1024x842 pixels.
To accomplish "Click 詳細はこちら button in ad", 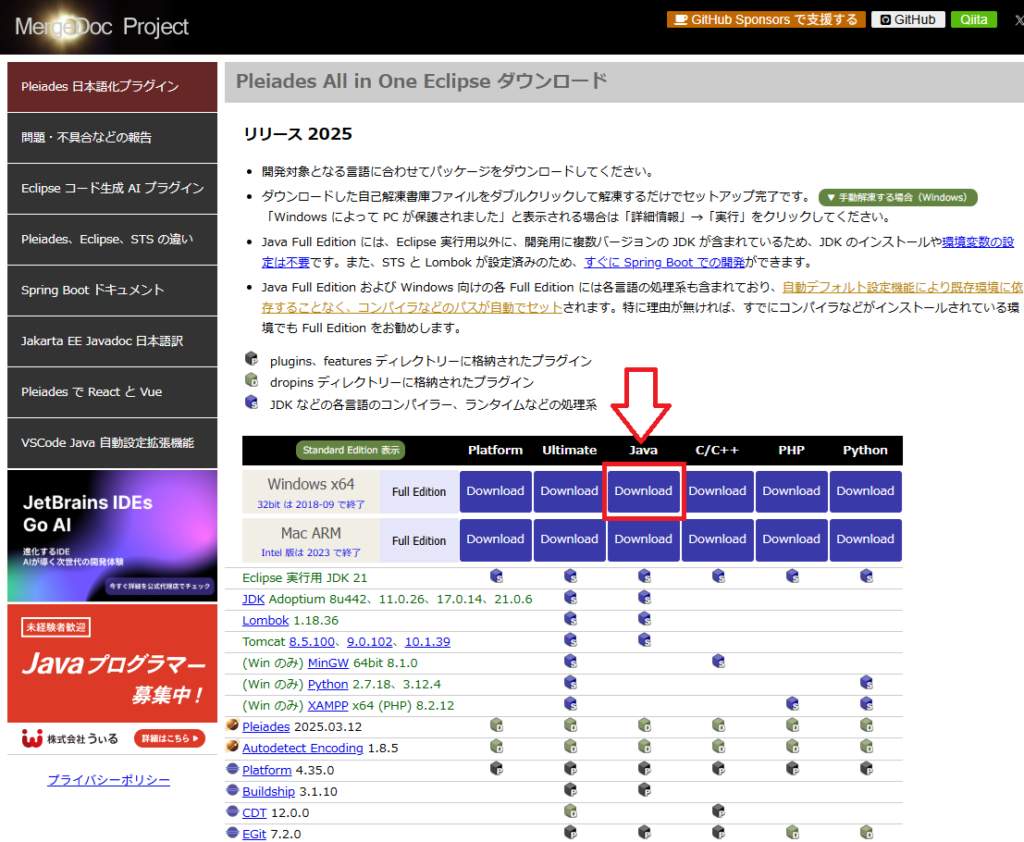I will tap(170, 738).
